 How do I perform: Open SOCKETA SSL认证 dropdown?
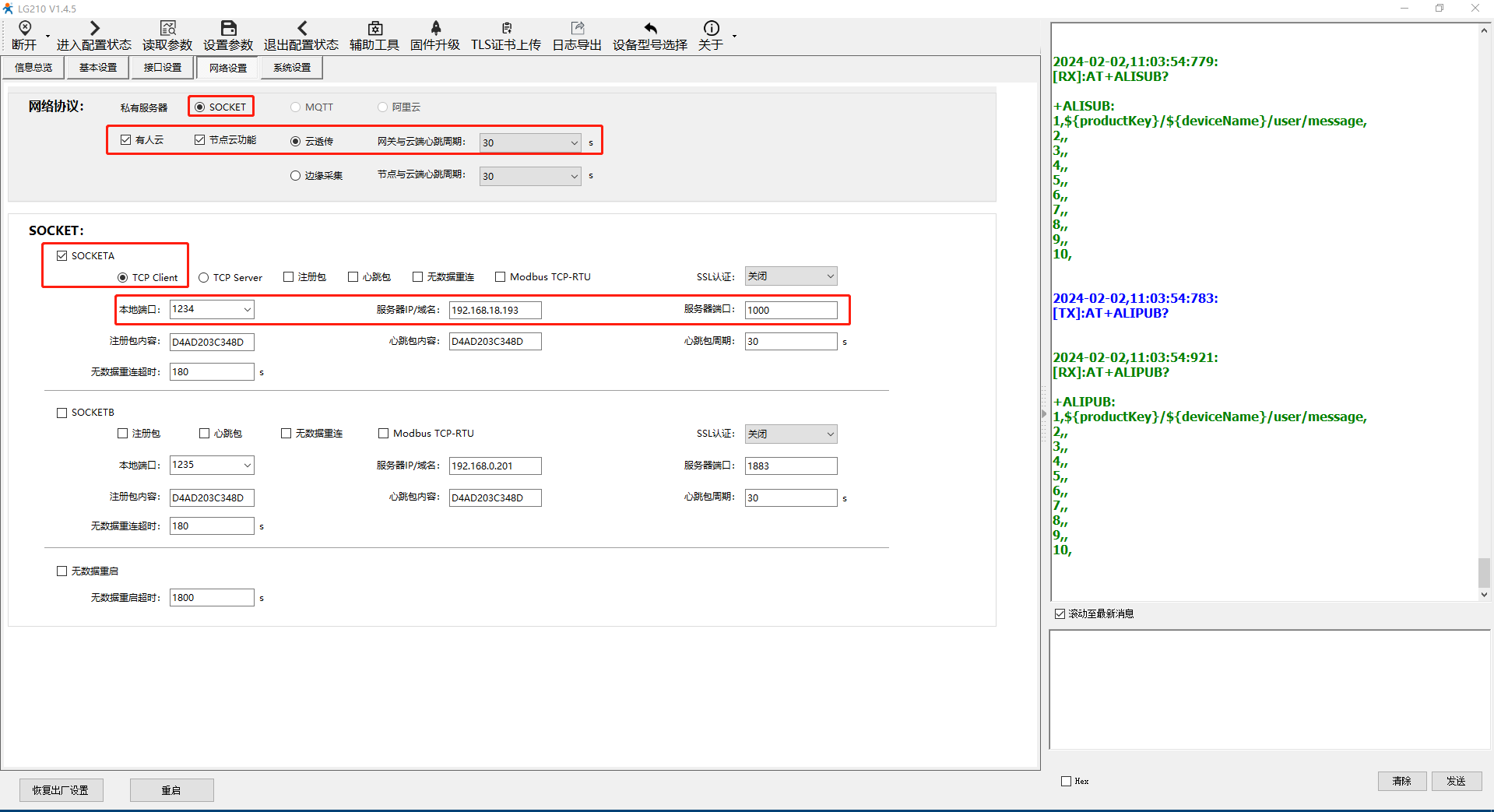tap(791, 276)
